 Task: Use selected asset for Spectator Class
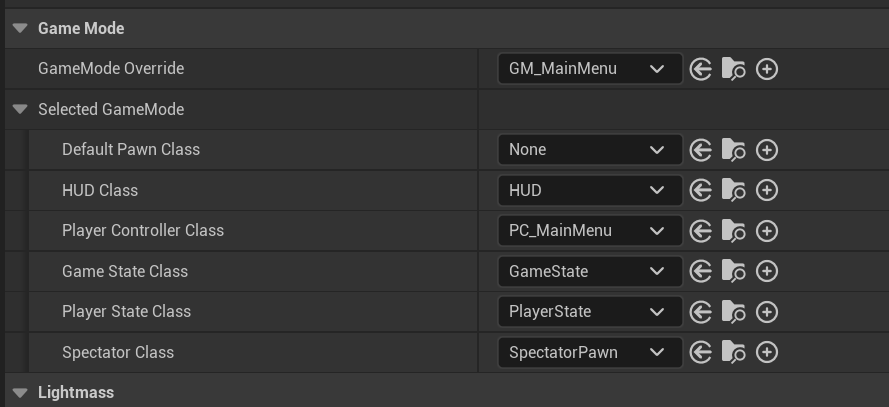[x=701, y=352]
